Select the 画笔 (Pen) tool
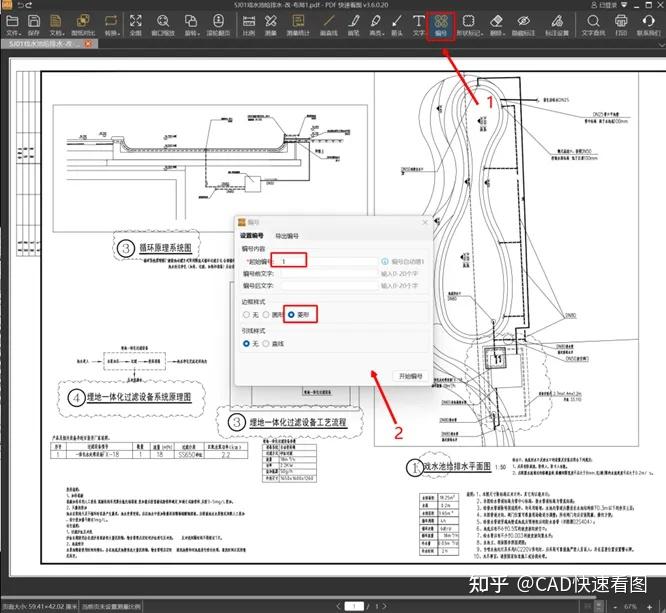Image resolution: width=666 pixels, height=613 pixels. 353,25
